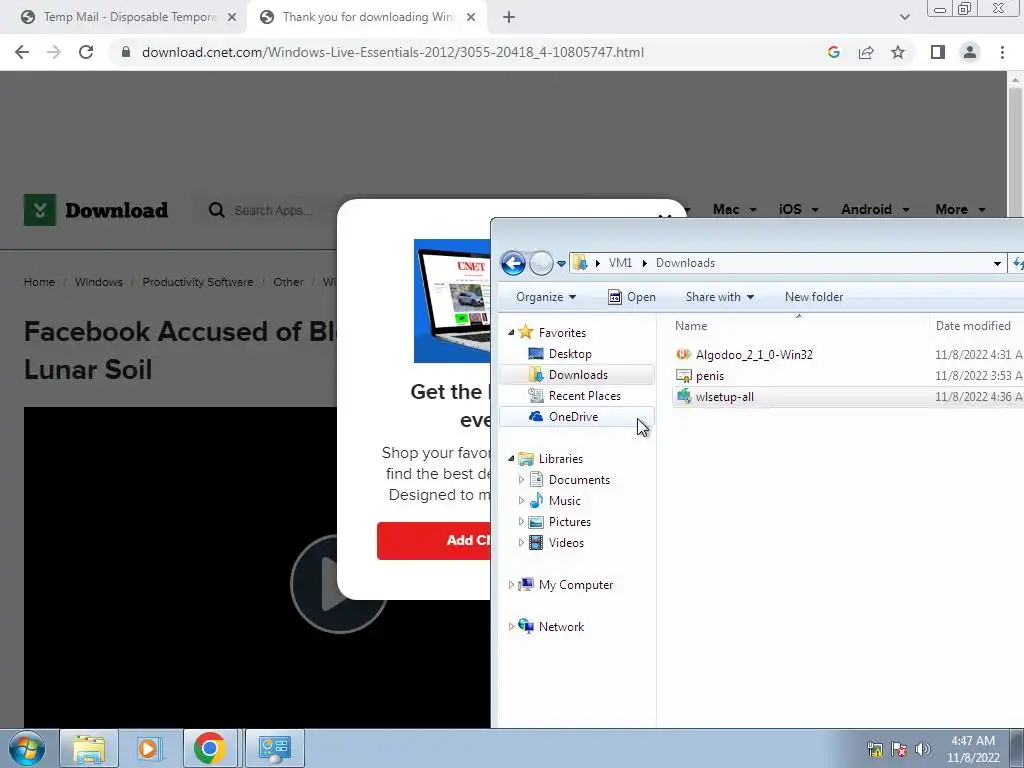The image size is (1024, 768).
Task: Open Windows Media Player taskbar icon
Action: [x=150, y=748]
